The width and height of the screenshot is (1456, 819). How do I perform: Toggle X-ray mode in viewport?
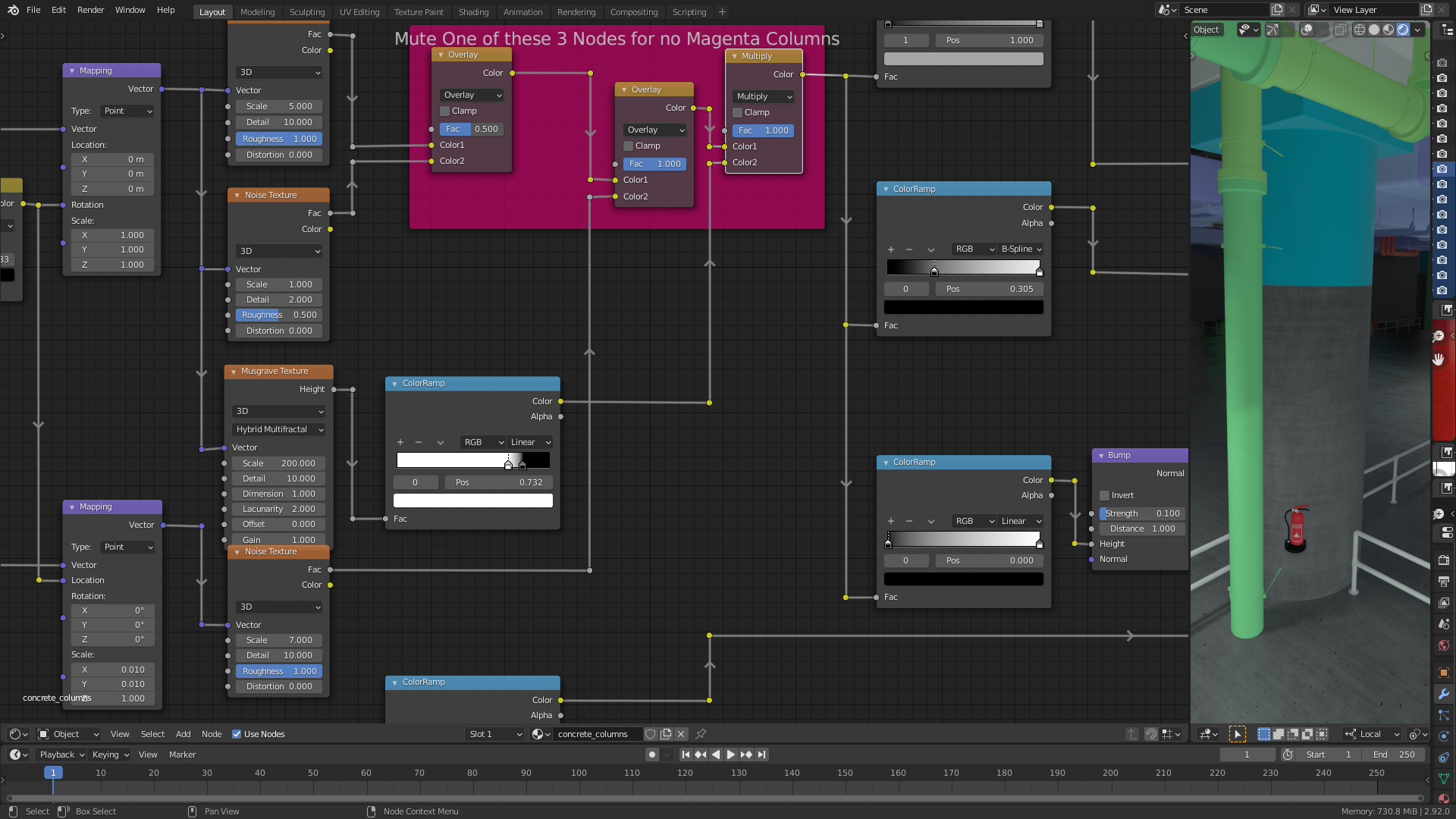(1340, 30)
